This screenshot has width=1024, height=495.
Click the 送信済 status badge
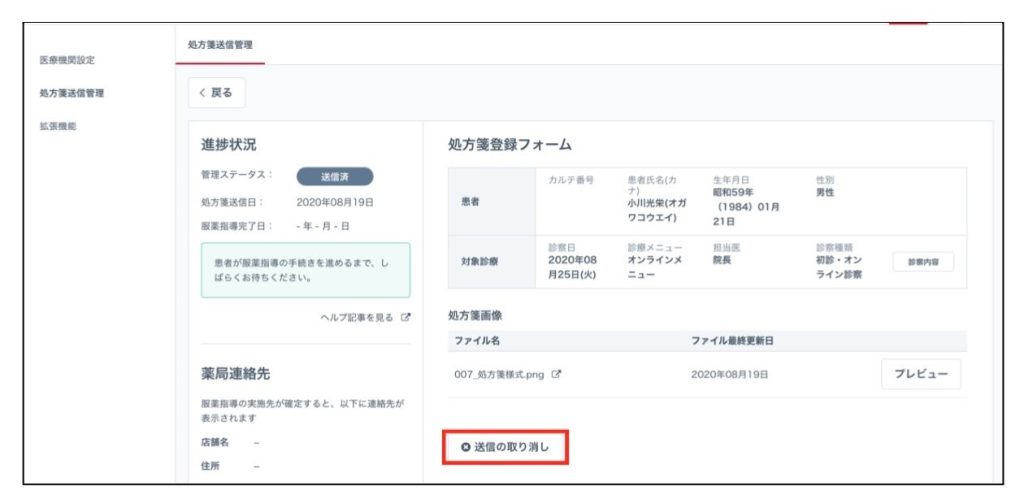click(334, 176)
